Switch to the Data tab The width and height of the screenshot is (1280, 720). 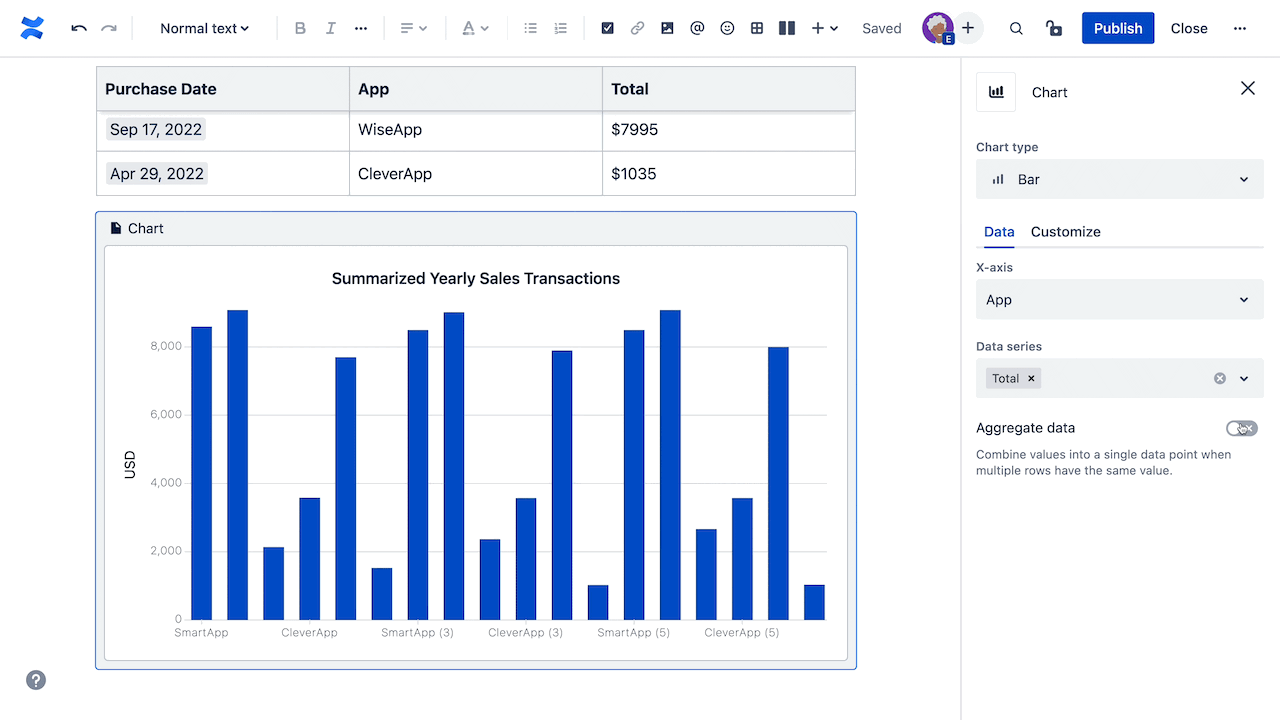[999, 231]
